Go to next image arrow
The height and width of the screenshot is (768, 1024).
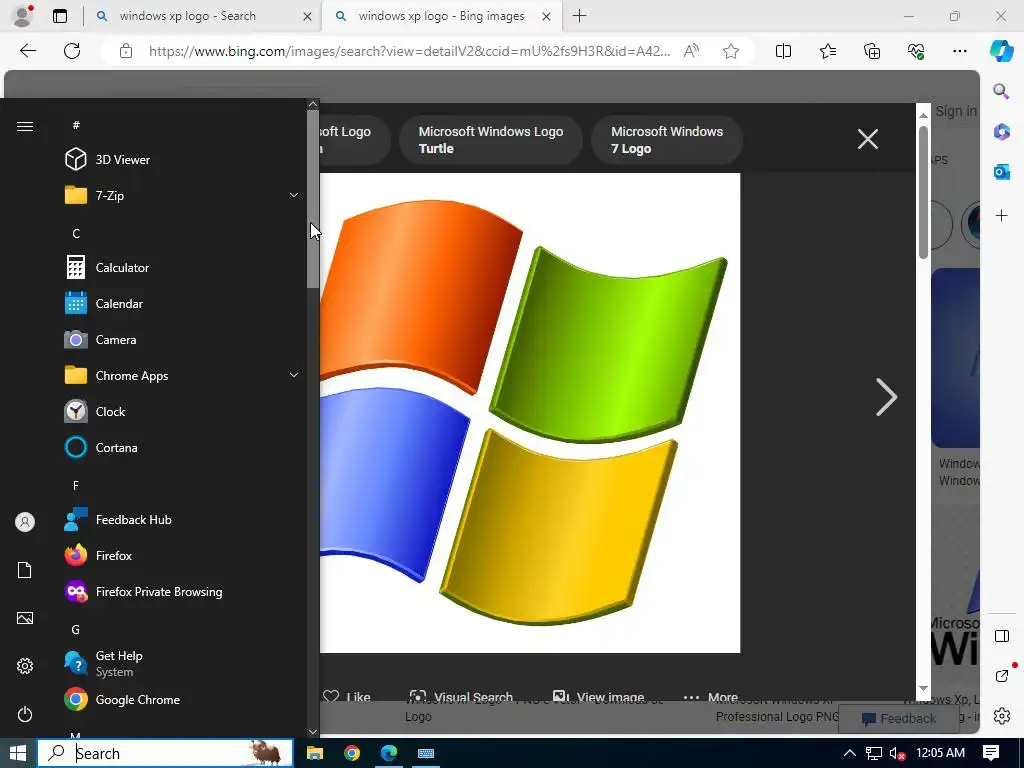click(x=886, y=396)
